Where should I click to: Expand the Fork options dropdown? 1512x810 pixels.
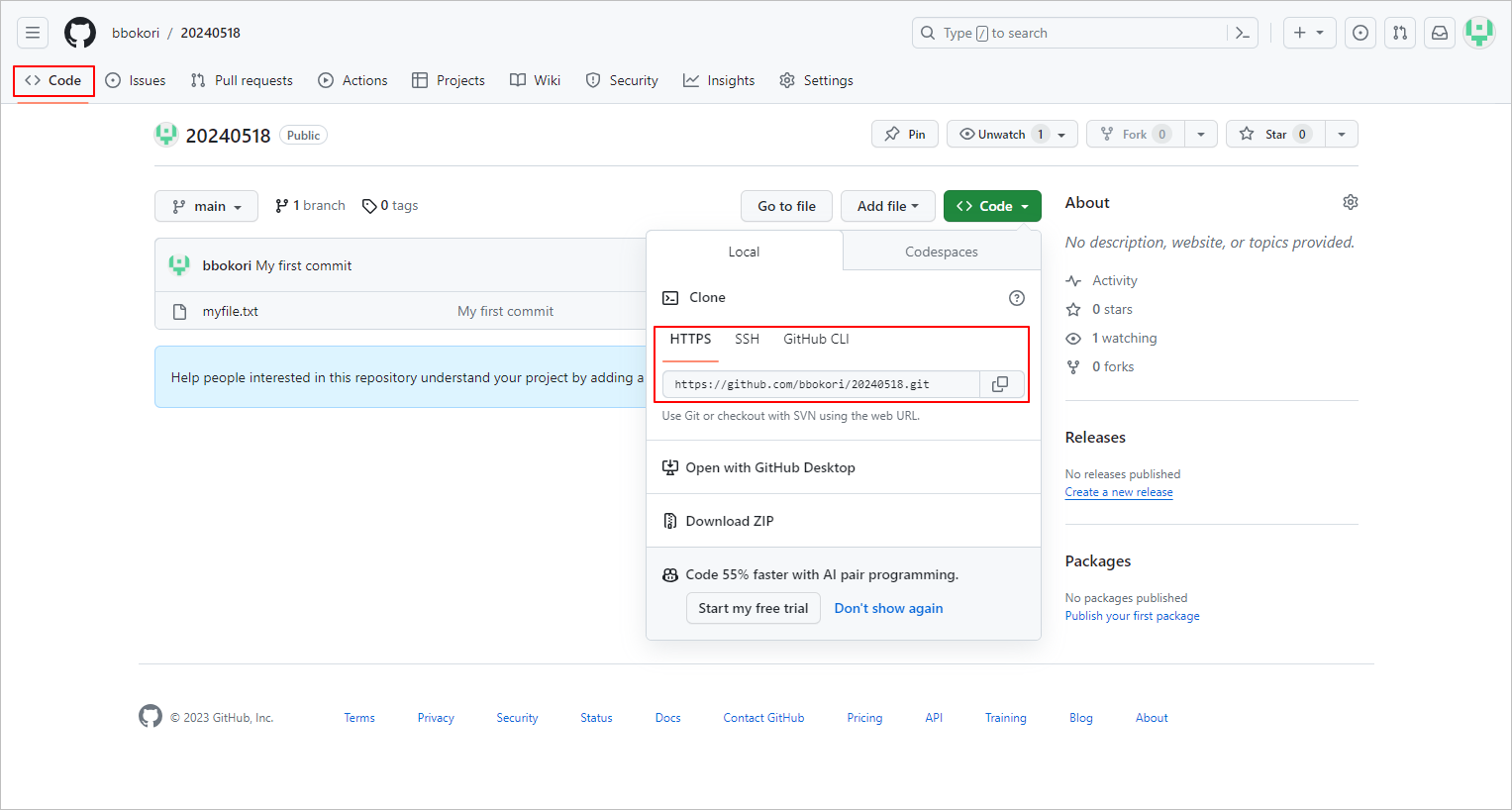tap(1201, 134)
